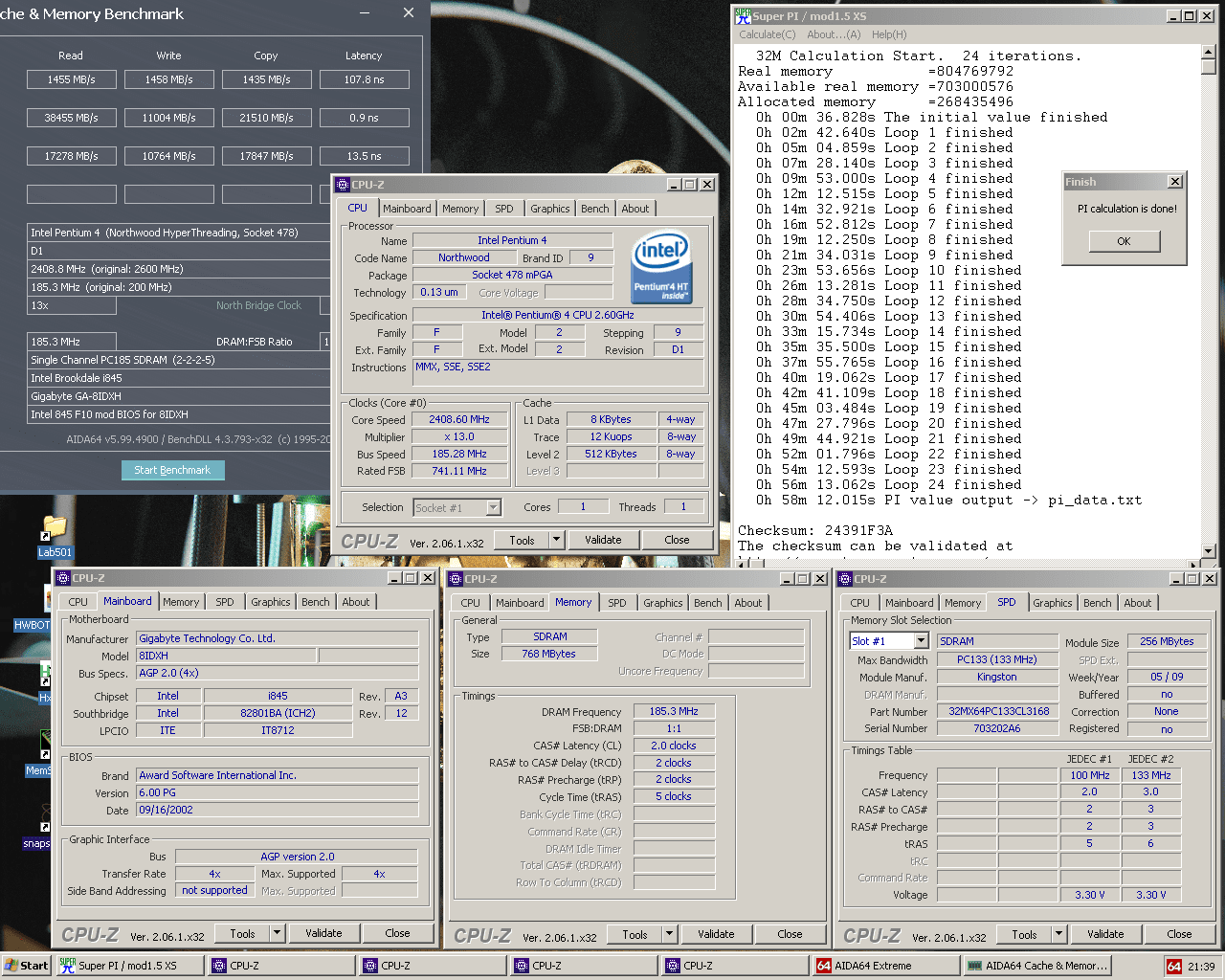
Task: Open the About...(A) menu in Super PI
Action: tap(834, 34)
